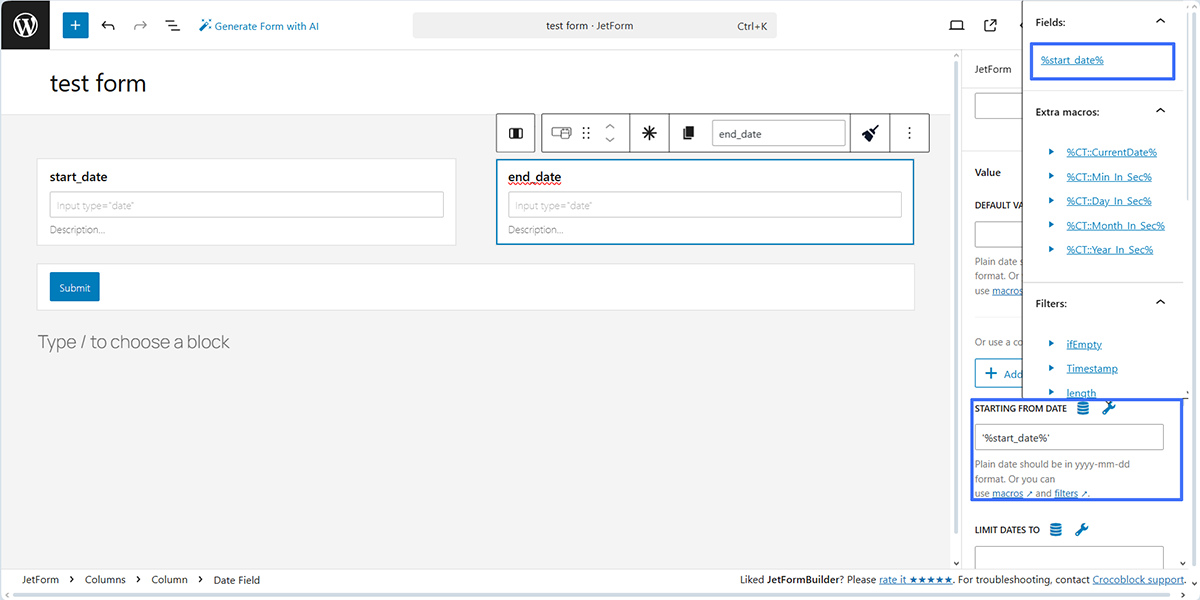Viewport: 1200px width, 600px height.
Task: Click the start_date field label
Action: [x=78, y=177]
